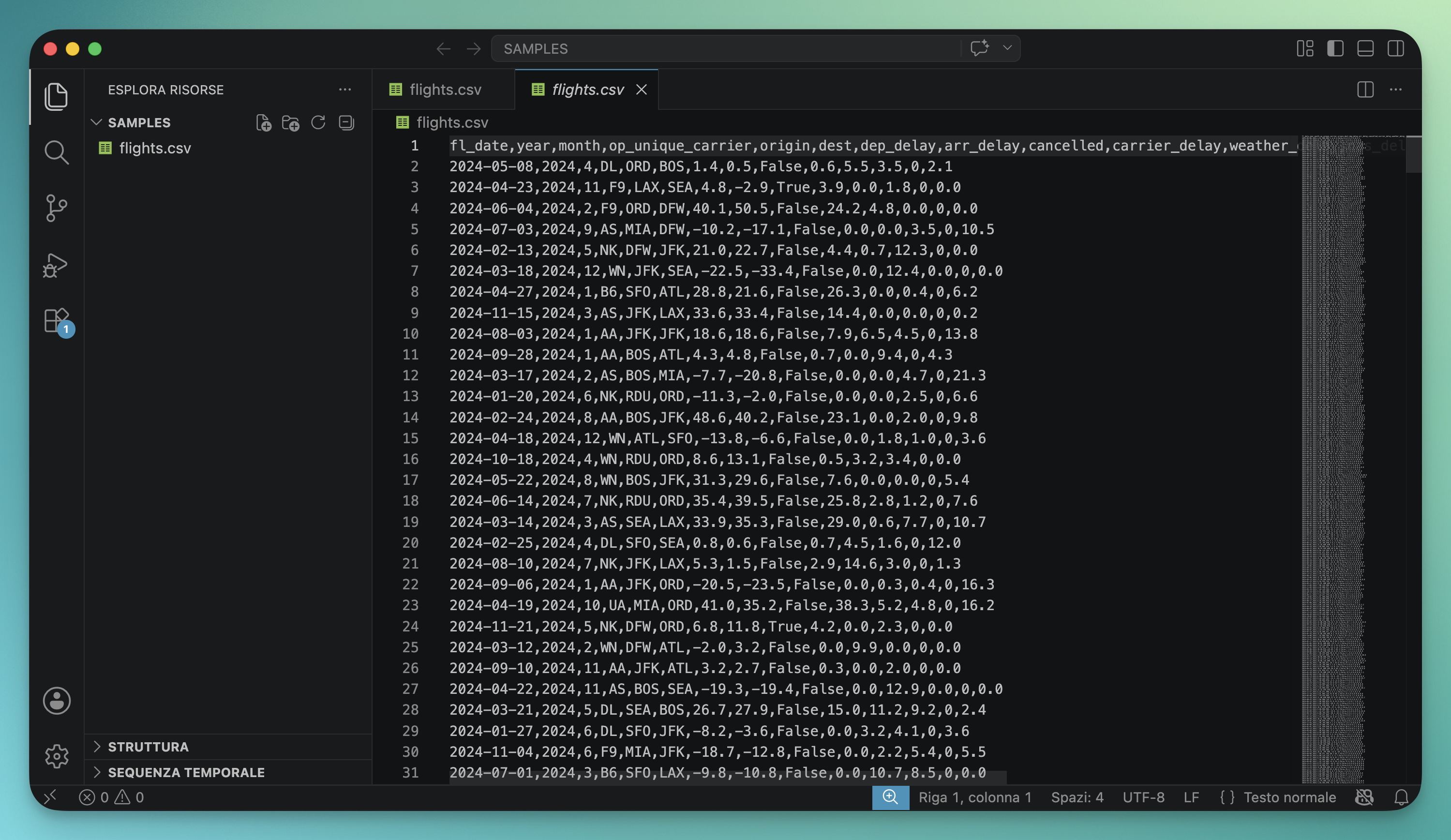
Task: Click Riga 1, colonna 1 position
Action: click(x=975, y=797)
